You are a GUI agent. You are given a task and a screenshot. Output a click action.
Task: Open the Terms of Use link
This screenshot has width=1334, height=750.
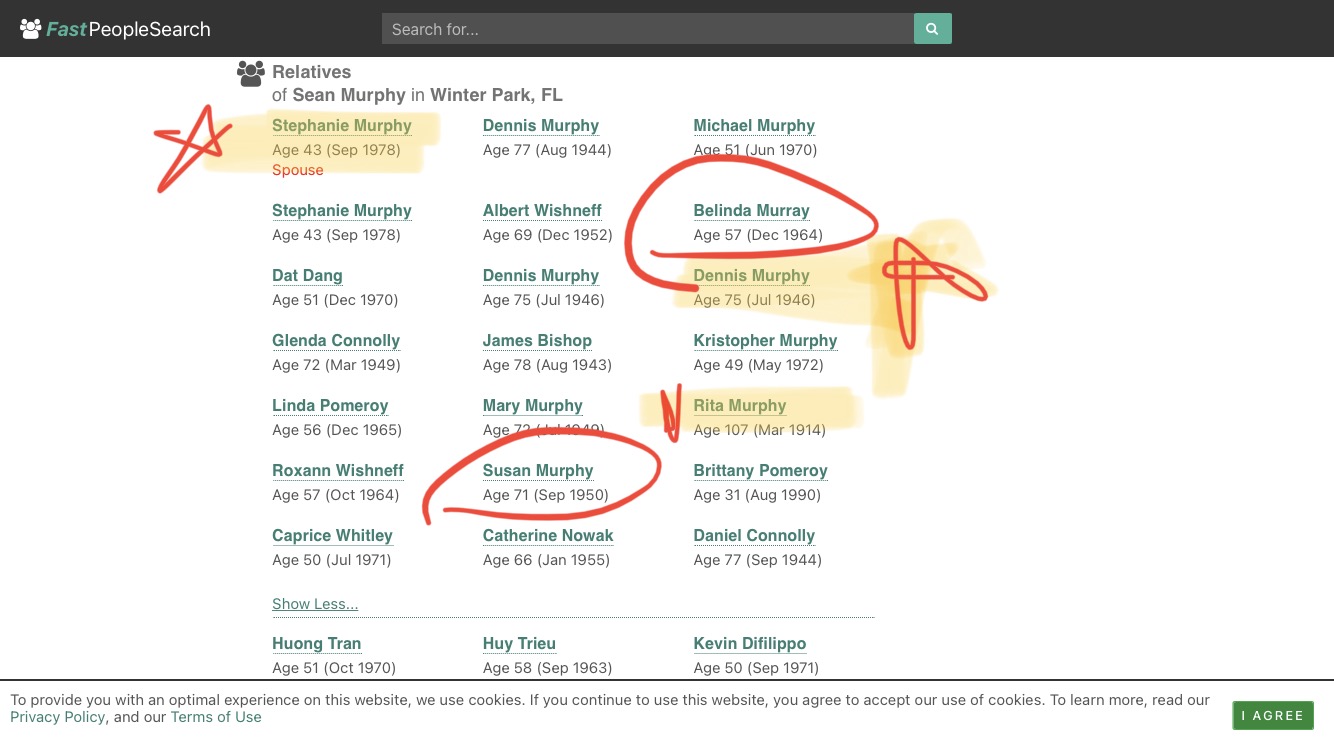216,717
